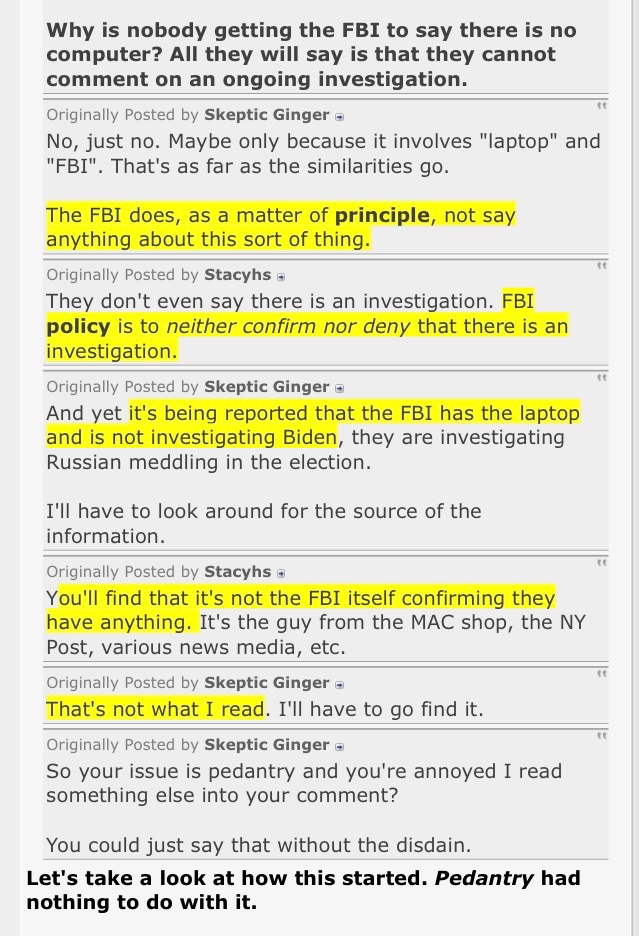The image size is (639, 936).
Task: Click Stacyhs name above 'You'll find' quote
Action: click(x=237, y=572)
